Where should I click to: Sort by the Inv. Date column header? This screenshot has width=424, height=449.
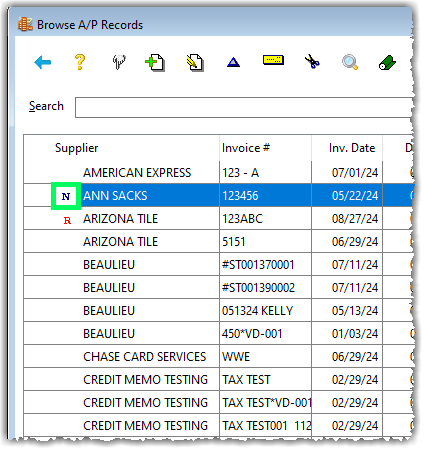coord(352,148)
